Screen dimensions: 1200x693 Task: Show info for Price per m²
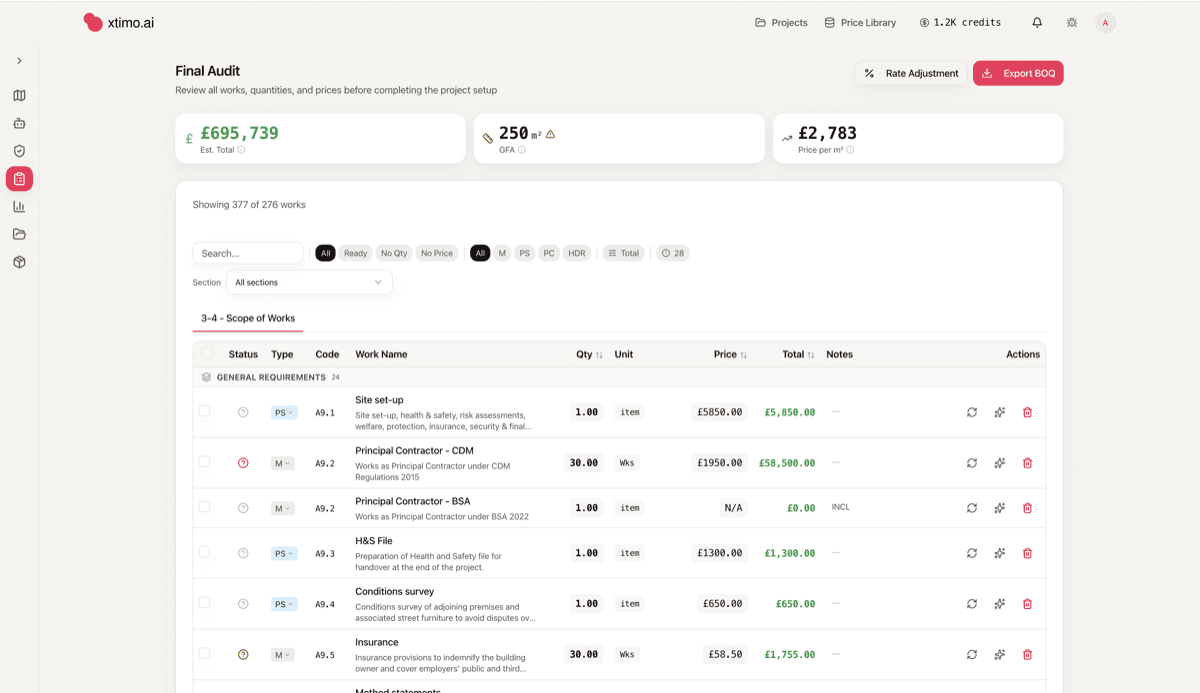point(850,150)
